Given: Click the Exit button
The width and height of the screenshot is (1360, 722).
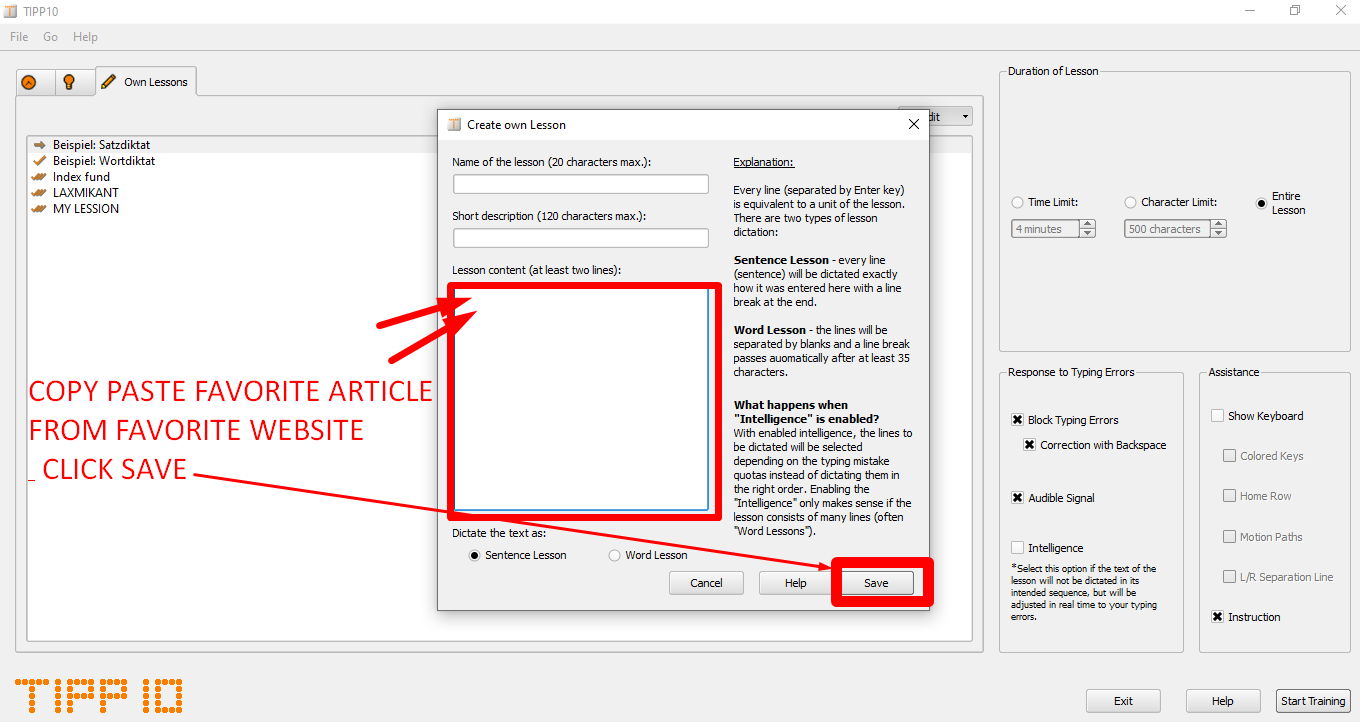Looking at the screenshot, I should pyautogui.click(x=1124, y=701).
